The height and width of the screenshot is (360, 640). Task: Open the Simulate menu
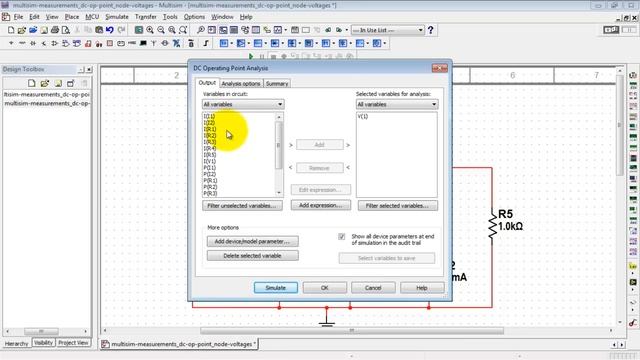117,17
